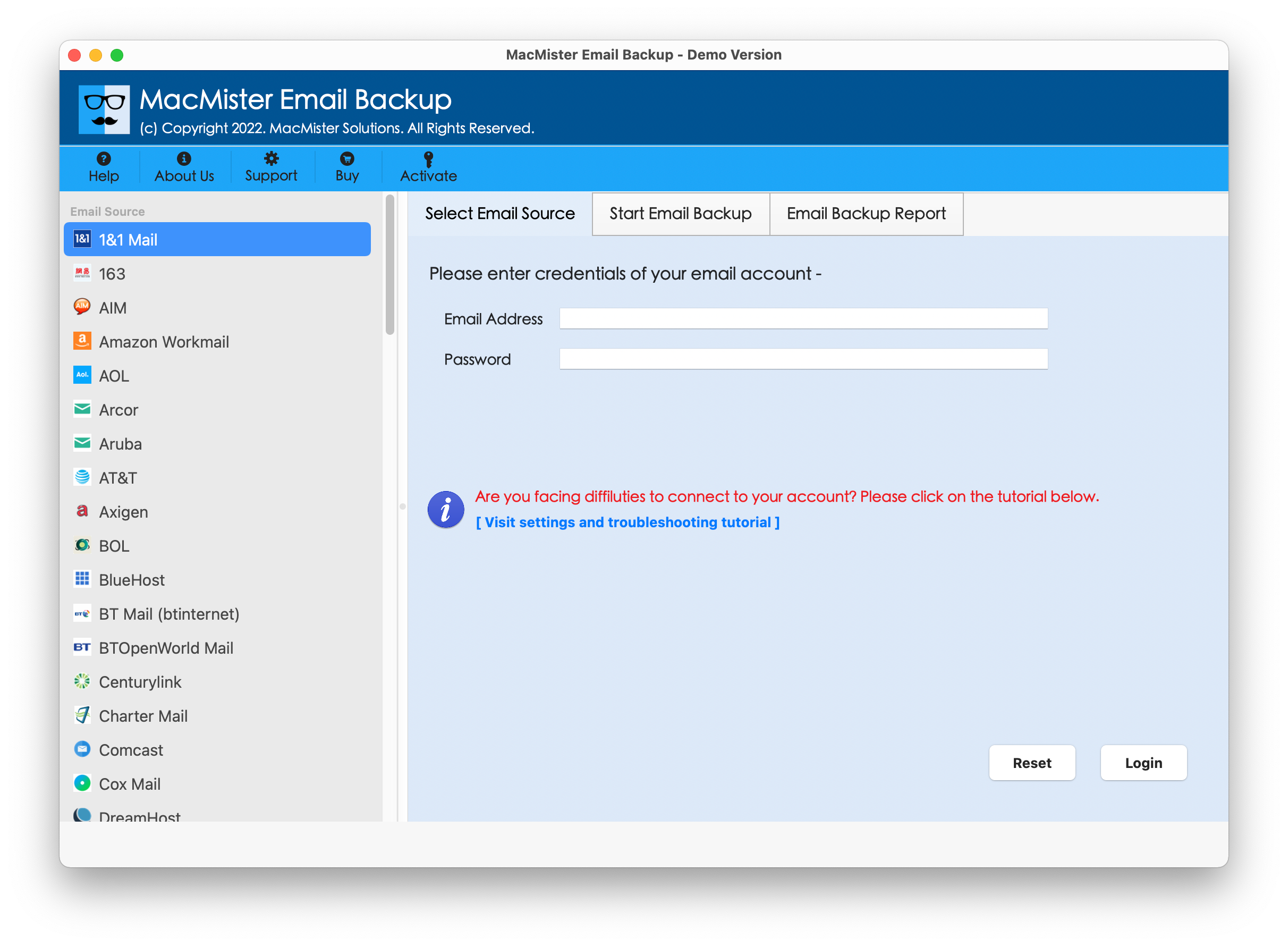Click inside the Email Address field

[x=803, y=318]
